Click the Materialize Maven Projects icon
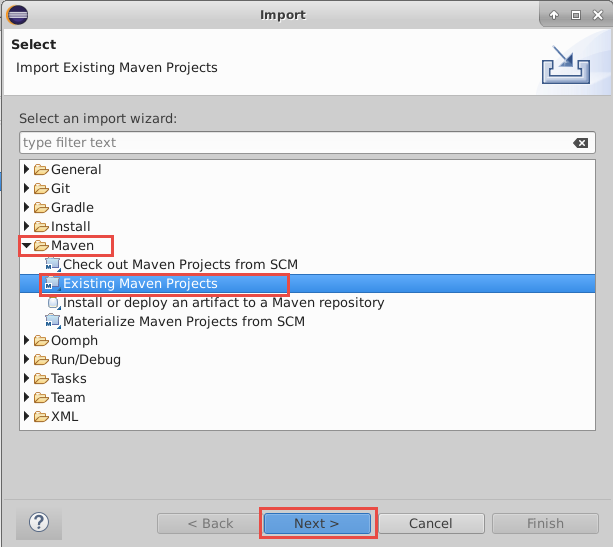The image size is (613, 547). 53,321
